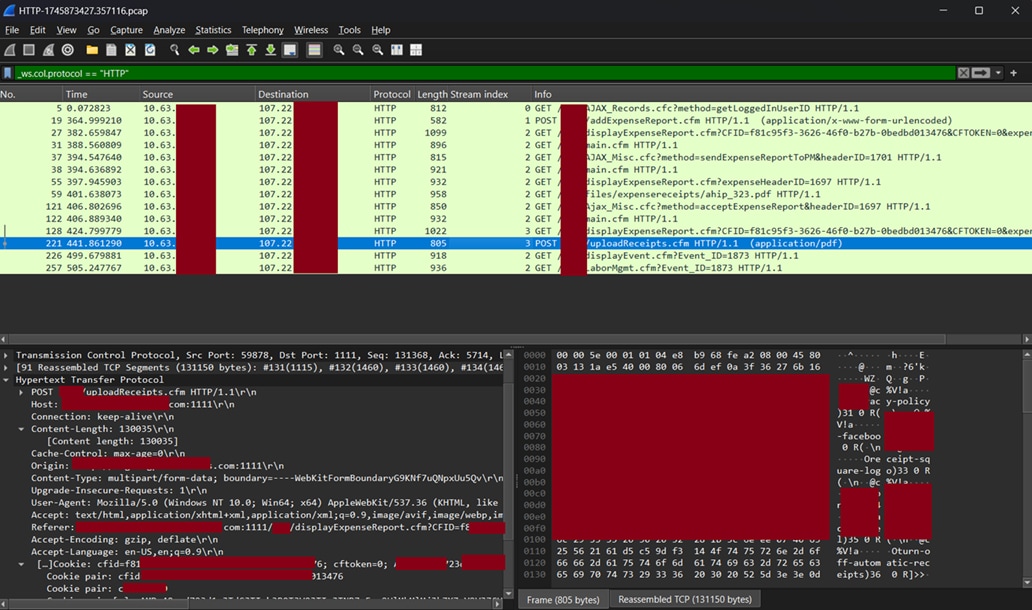This screenshot has height=610, width=1032.
Task: Go forward in packet history
Action: pos(213,50)
